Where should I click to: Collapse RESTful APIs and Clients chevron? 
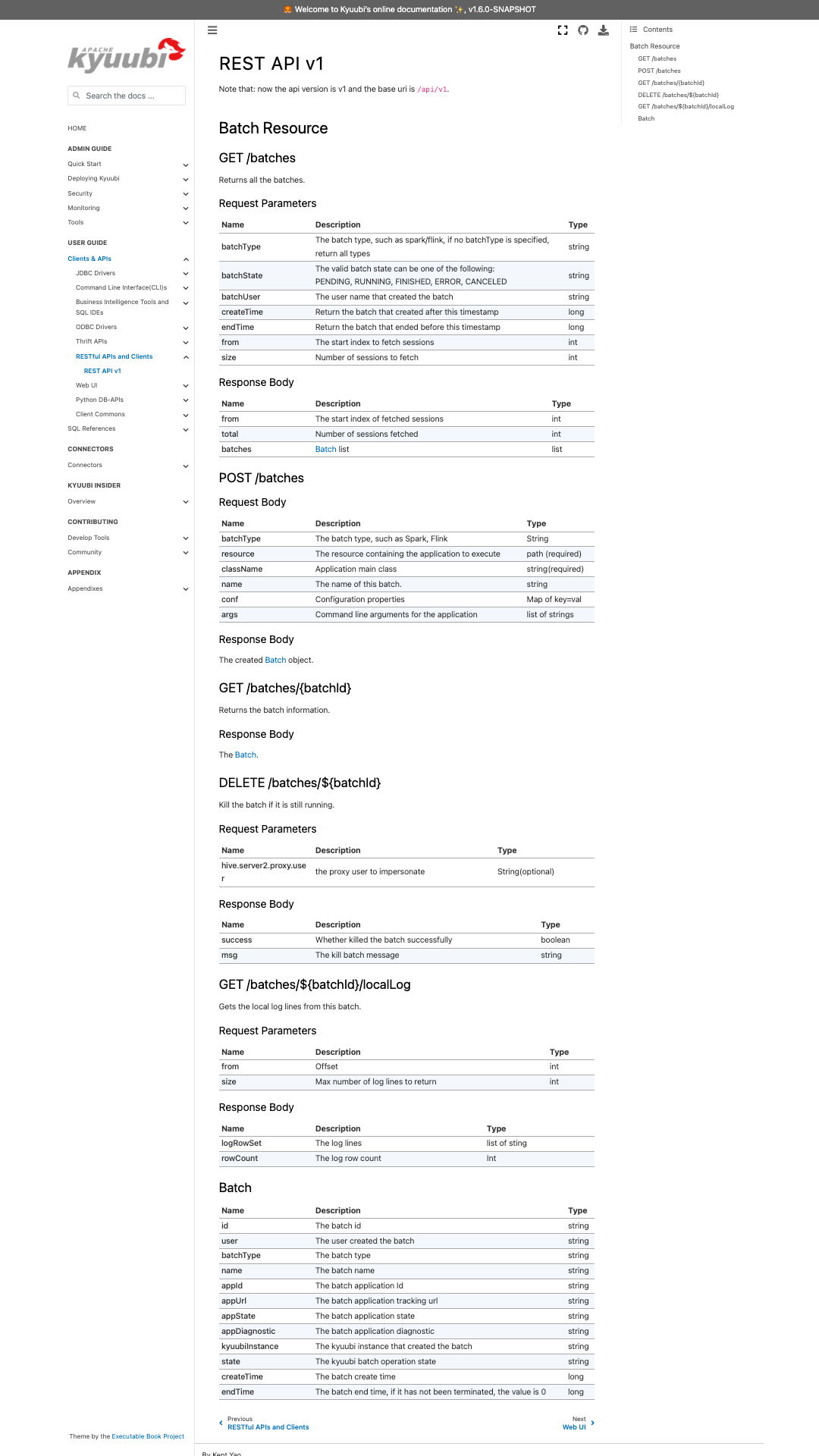(186, 356)
